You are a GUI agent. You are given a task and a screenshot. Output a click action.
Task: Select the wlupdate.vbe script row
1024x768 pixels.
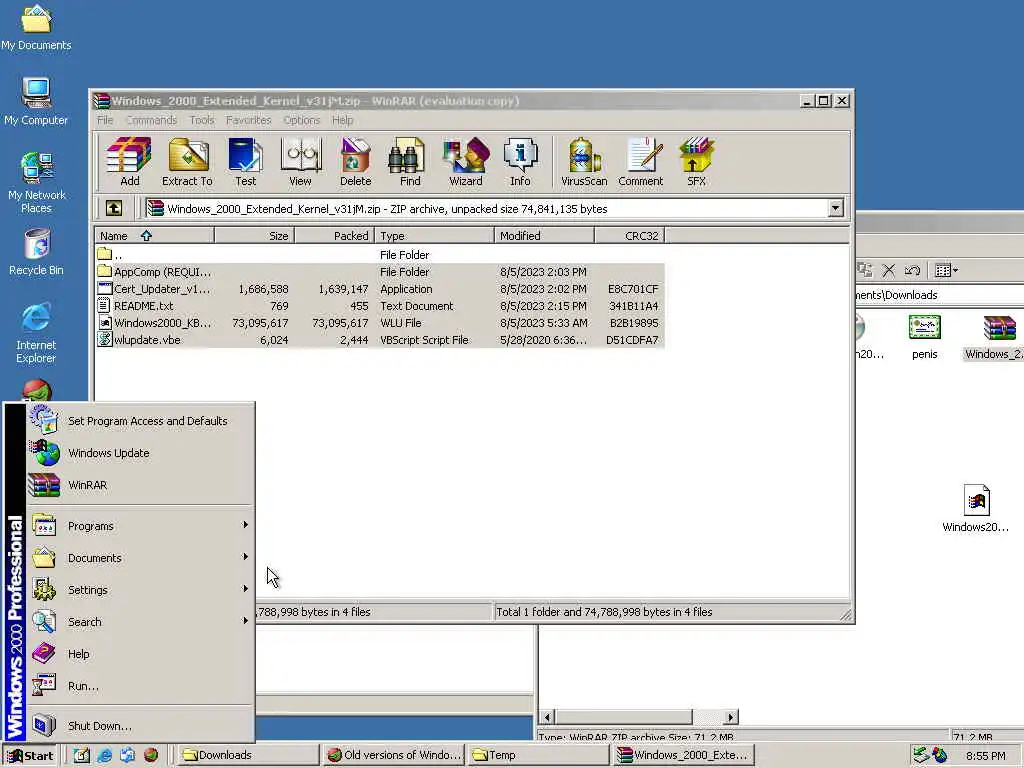point(380,340)
